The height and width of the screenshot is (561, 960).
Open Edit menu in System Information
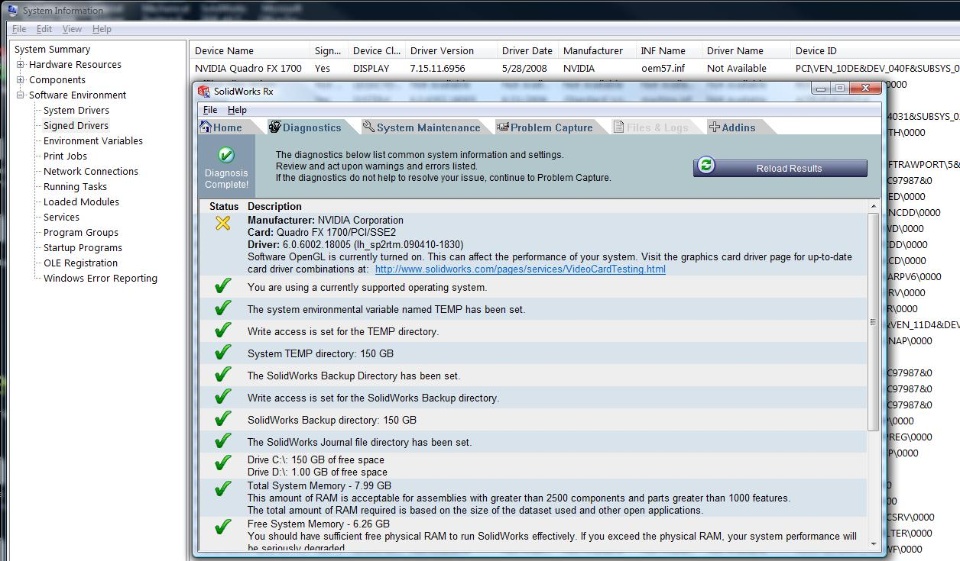pyautogui.click(x=44, y=29)
